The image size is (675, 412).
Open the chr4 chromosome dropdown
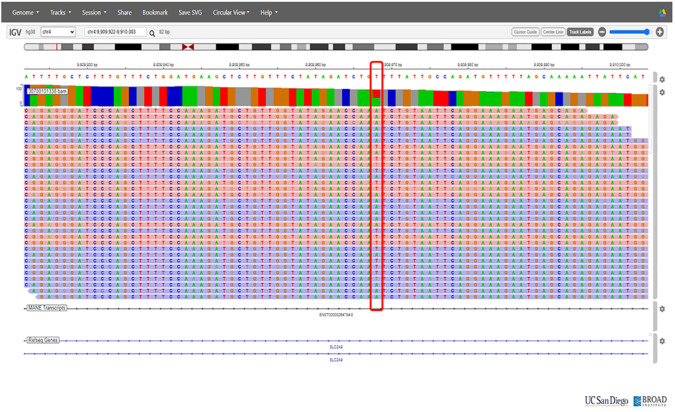click(58, 32)
